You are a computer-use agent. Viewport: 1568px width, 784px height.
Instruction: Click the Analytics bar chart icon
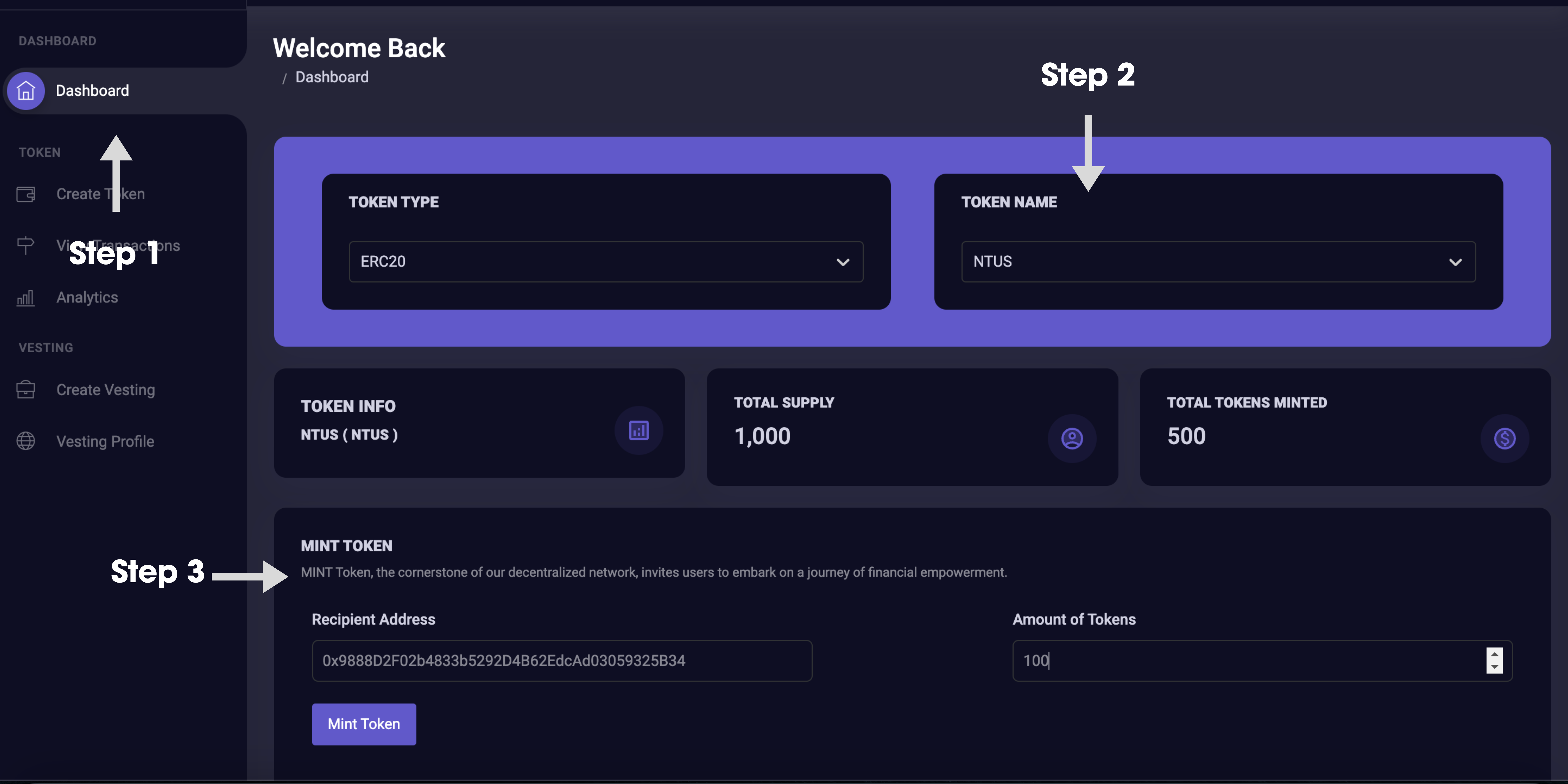pyautogui.click(x=26, y=298)
